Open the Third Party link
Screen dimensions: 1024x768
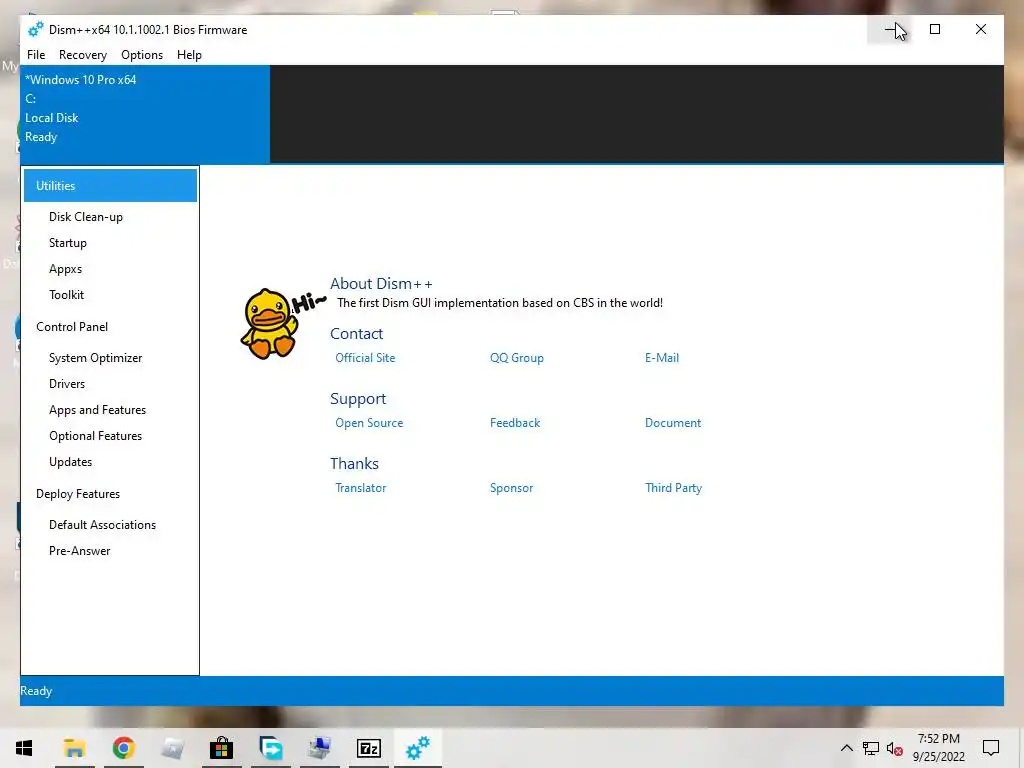(673, 488)
